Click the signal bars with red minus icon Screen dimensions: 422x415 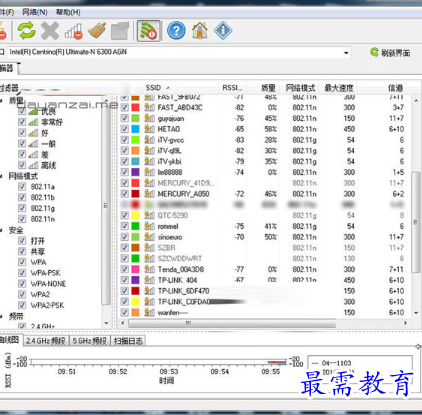[74, 31]
